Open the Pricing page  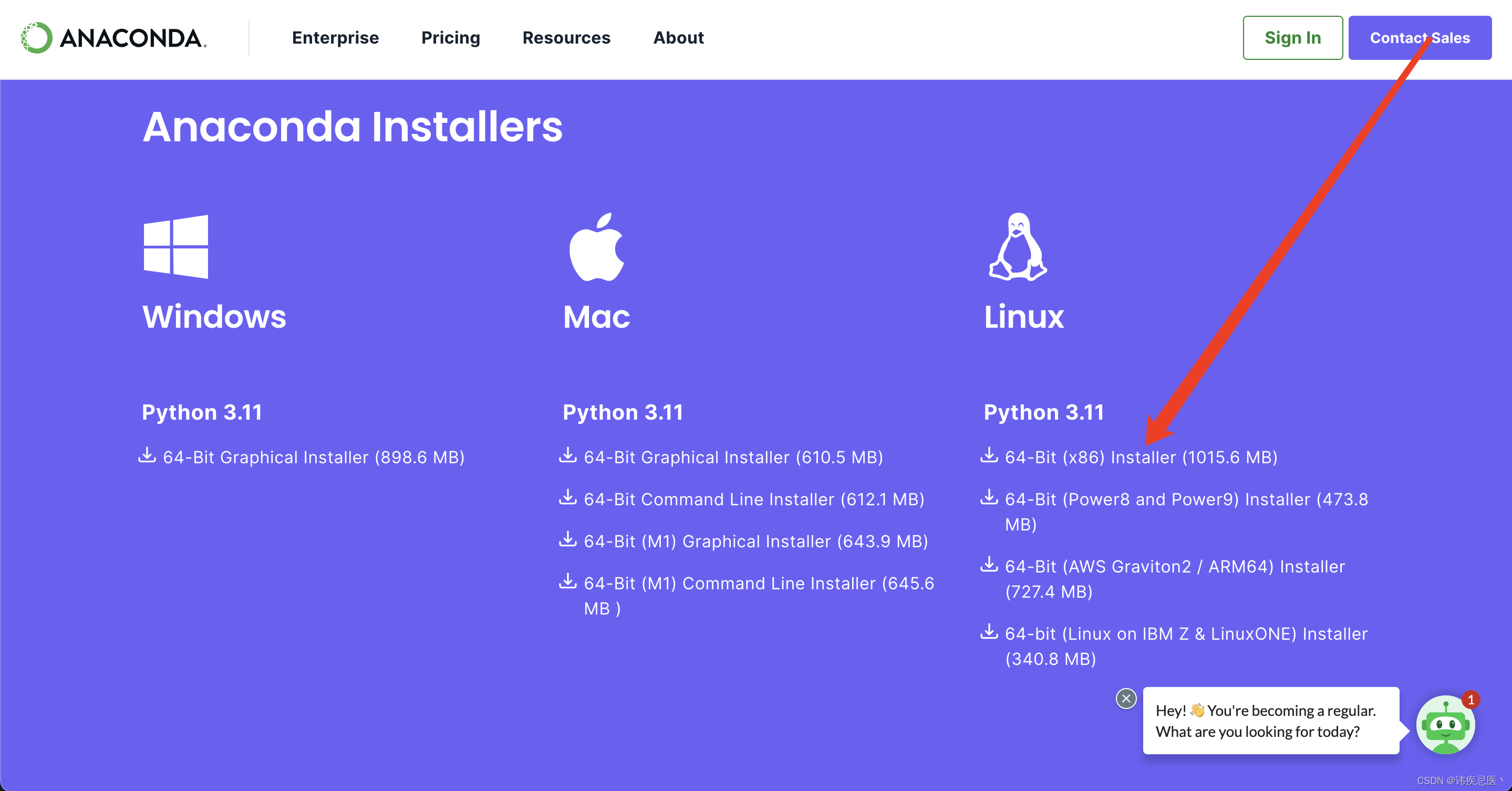click(x=450, y=38)
